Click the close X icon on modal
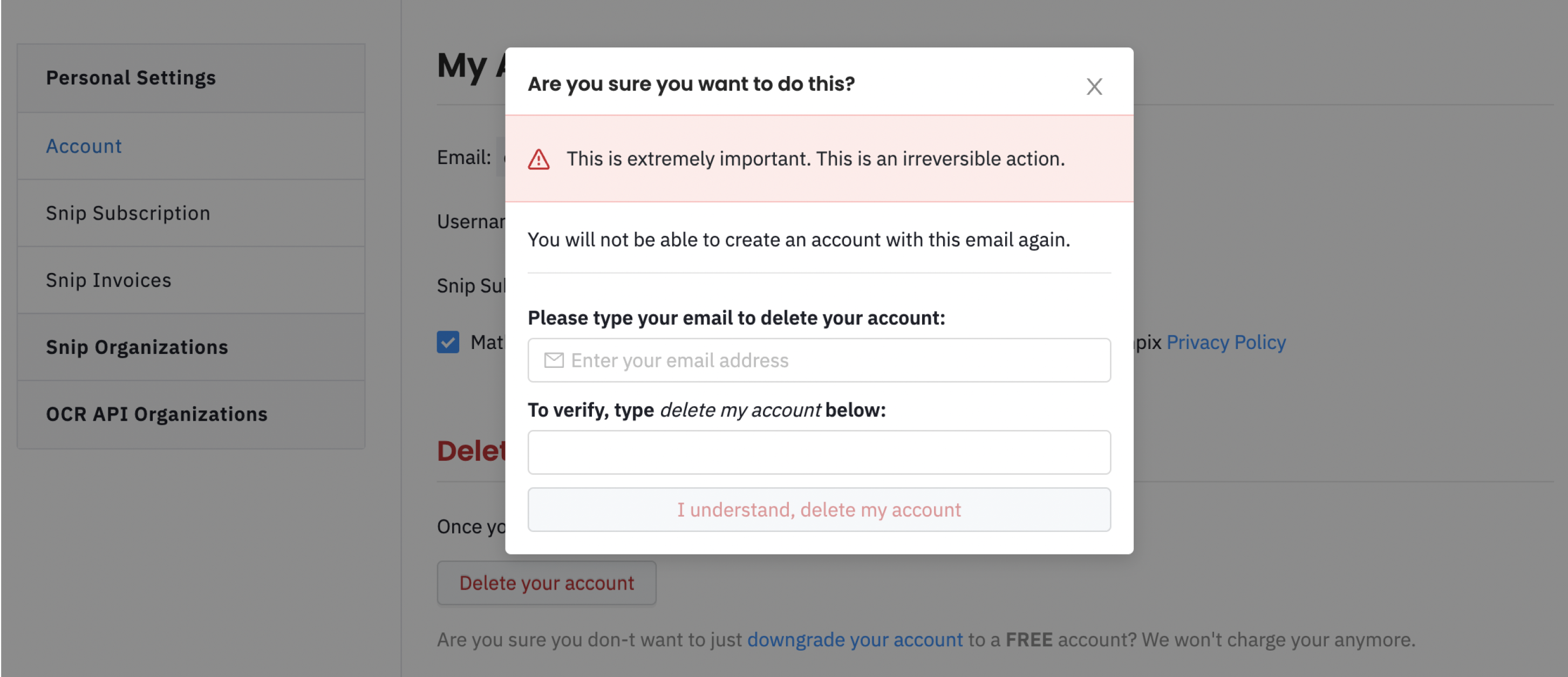Image resolution: width=1568 pixels, height=677 pixels. tap(1094, 86)
